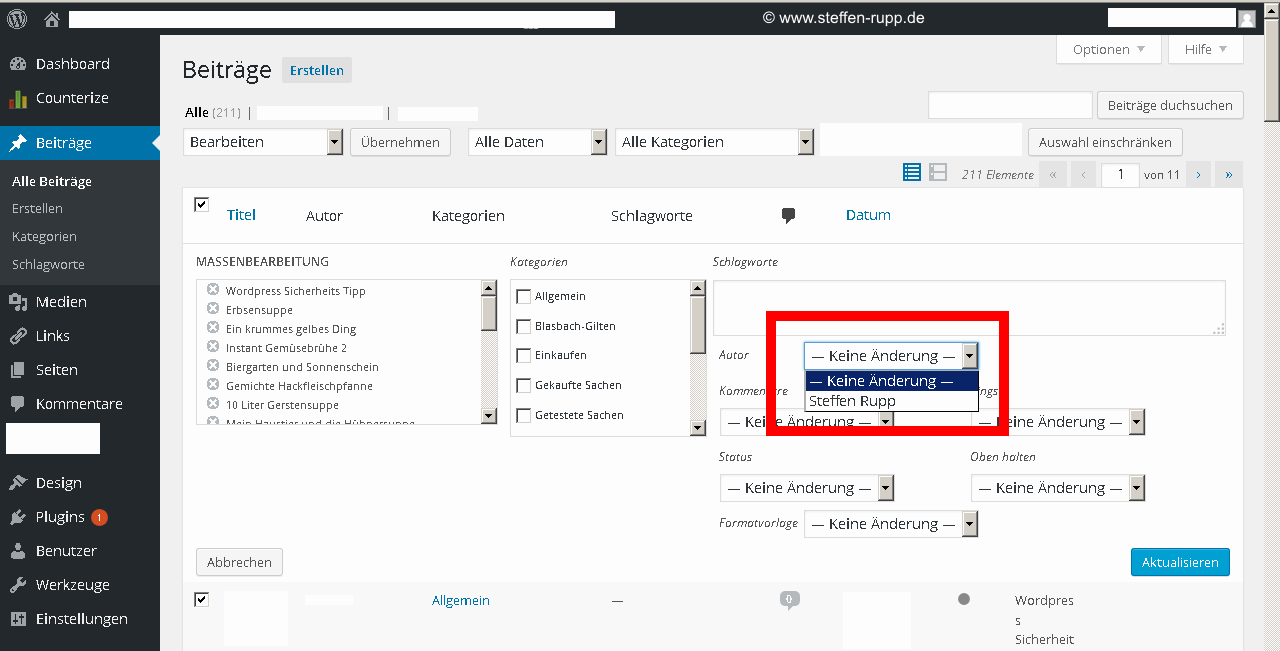Click the comments bubble column header

pyautogui.click(x=788, y=215)
